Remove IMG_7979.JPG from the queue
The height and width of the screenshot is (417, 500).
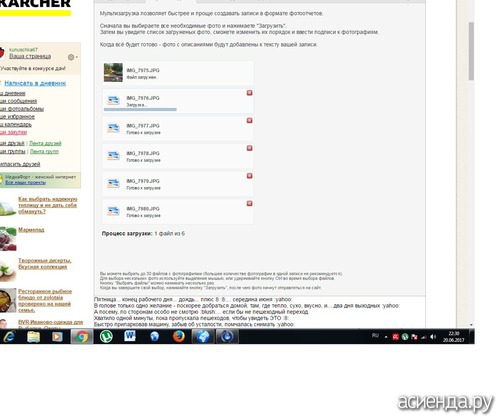(249, 176)
